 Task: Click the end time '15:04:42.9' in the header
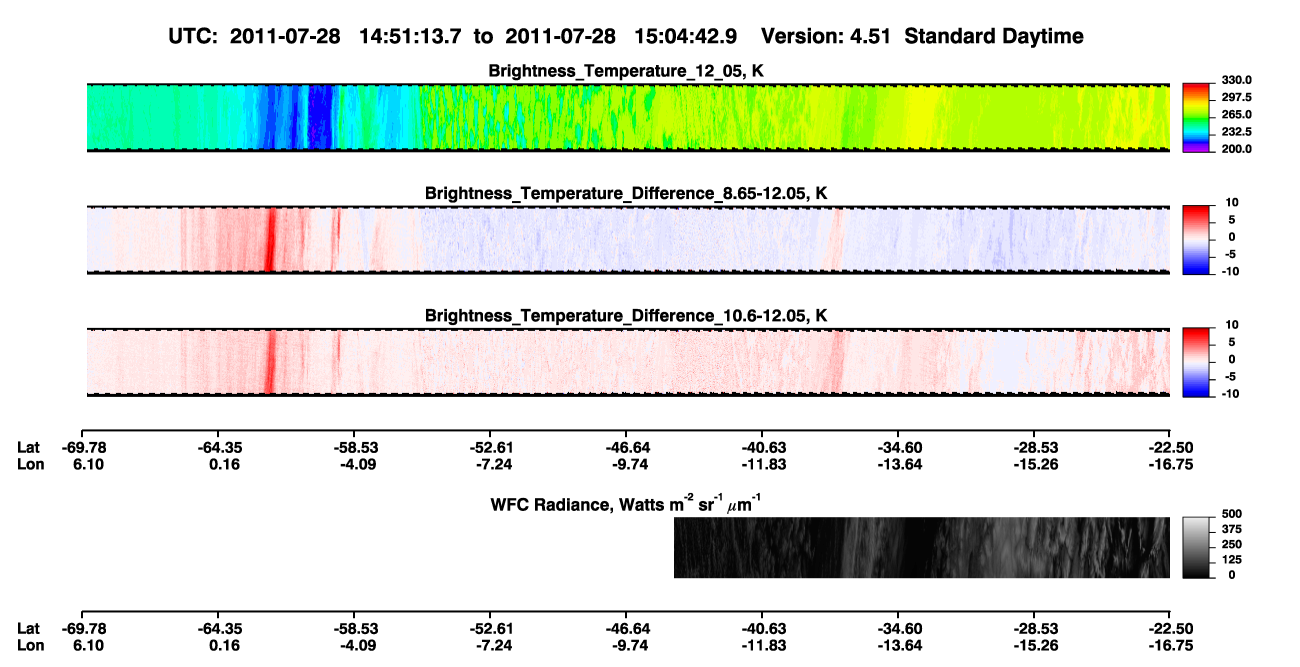click(685, 36)
